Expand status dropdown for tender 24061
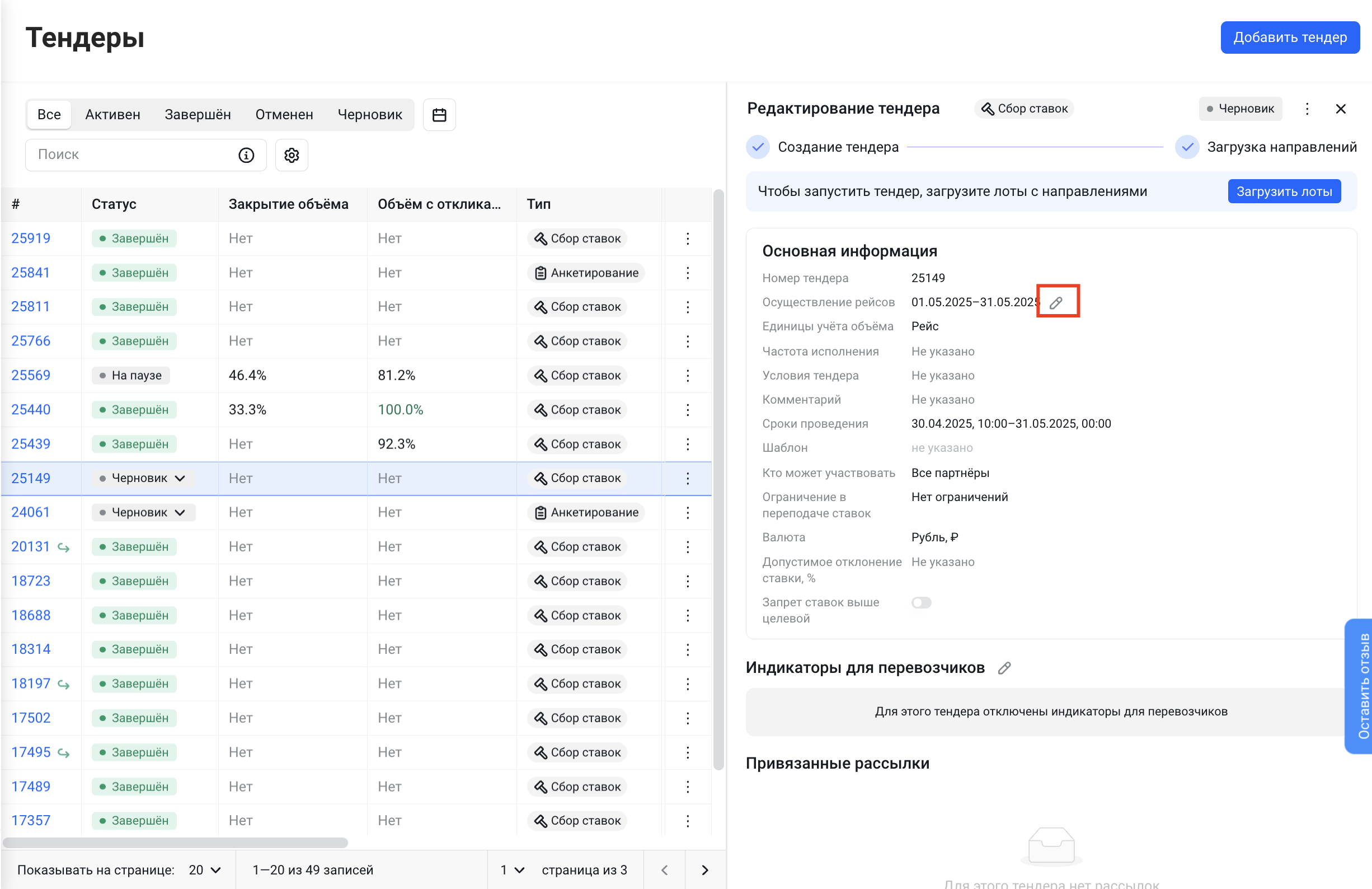 [180, 512]
